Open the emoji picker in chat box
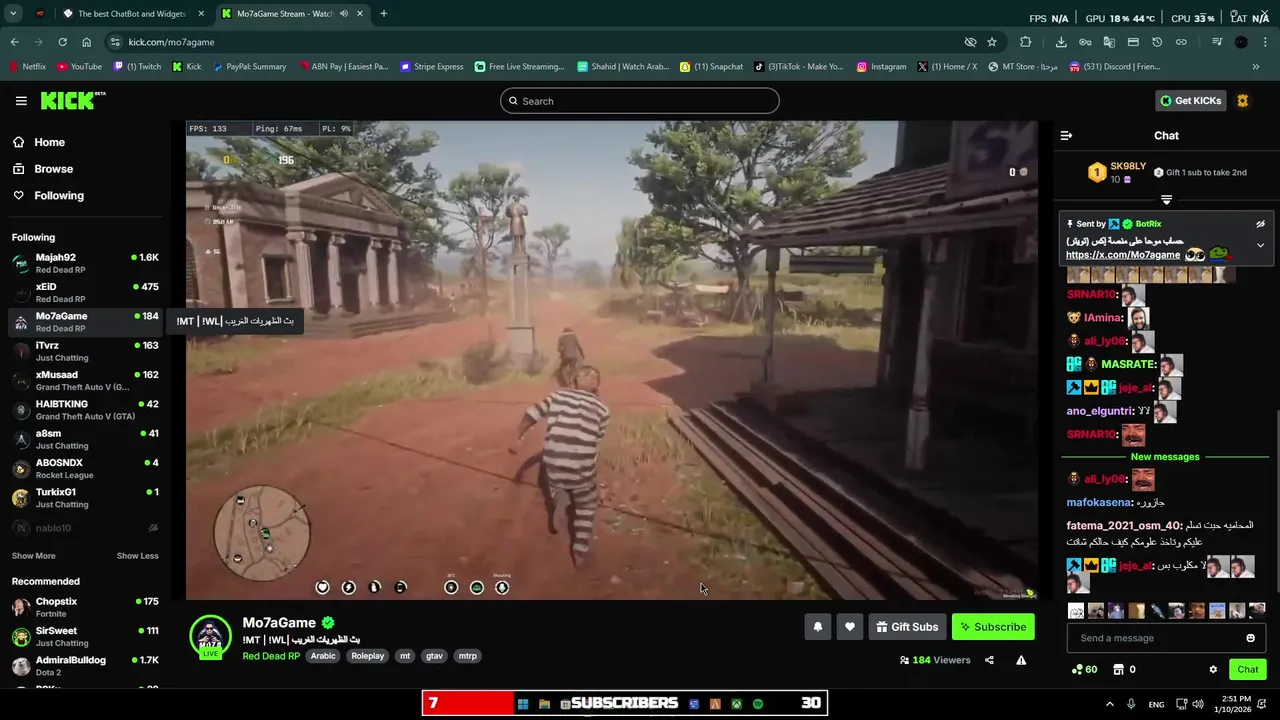This screenshot has width=1280, height=720. point(1250,638)
